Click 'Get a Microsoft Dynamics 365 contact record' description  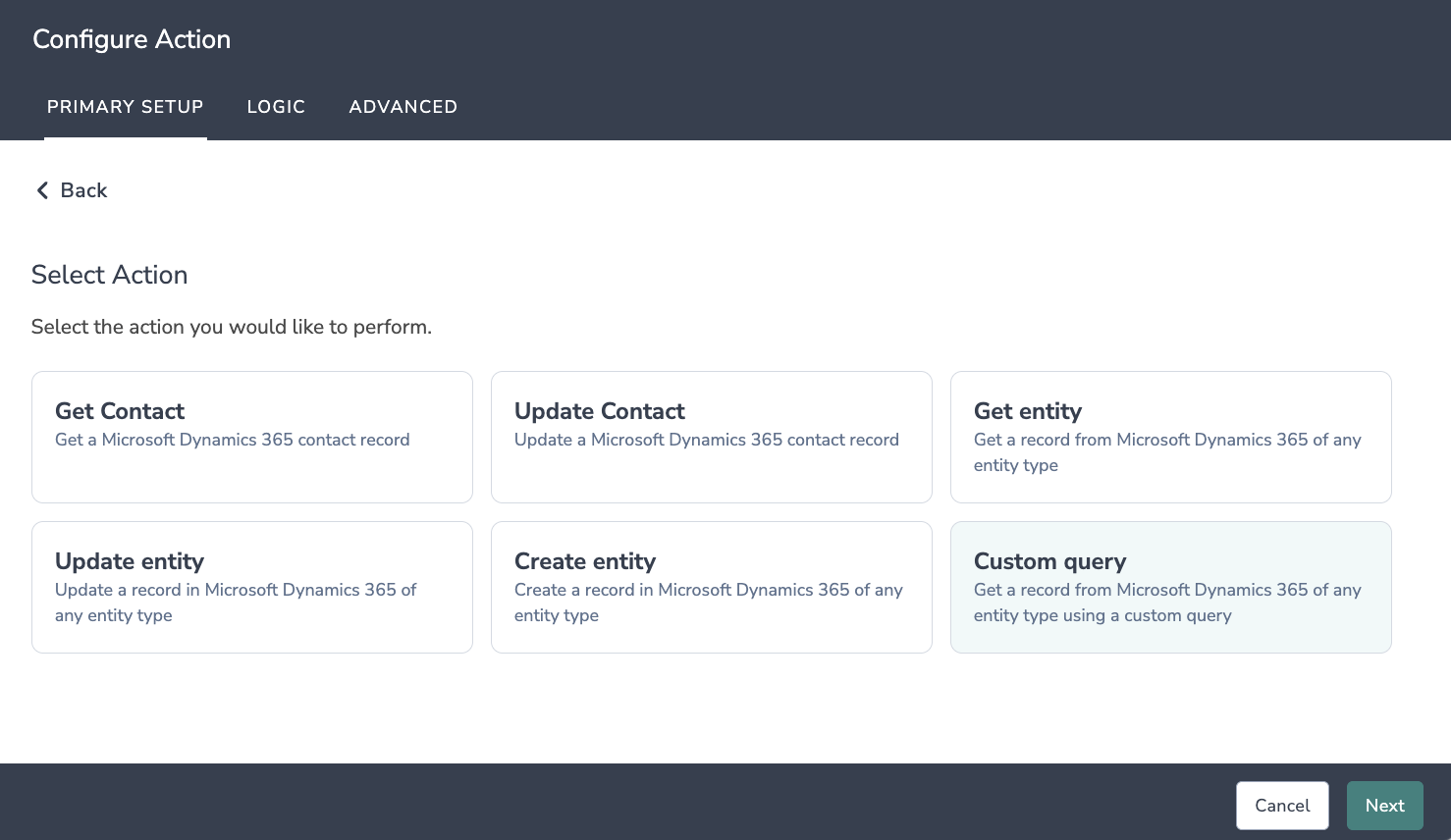(233, 440)
